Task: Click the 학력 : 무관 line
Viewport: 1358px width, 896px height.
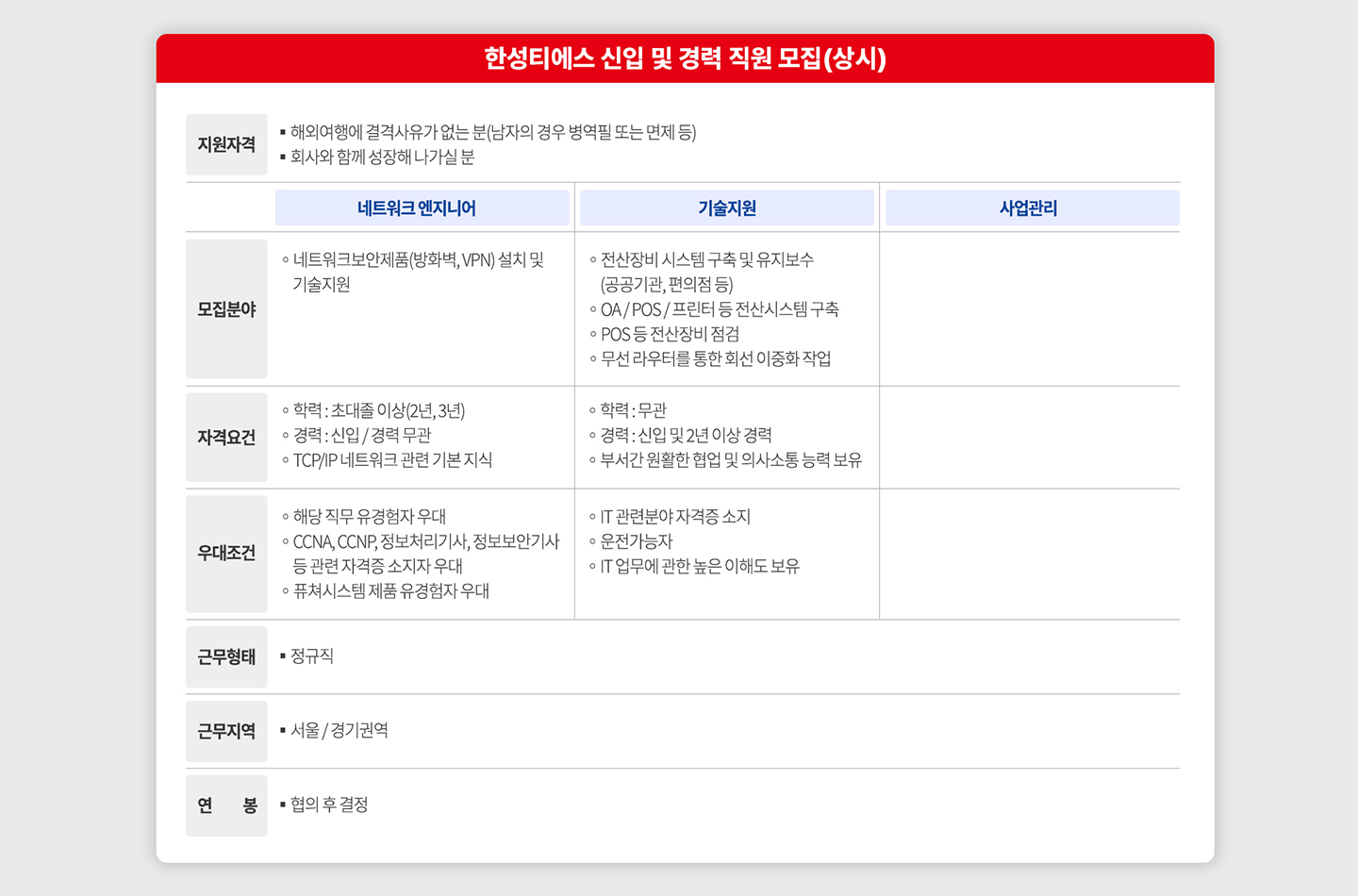Action: (634, 410)
